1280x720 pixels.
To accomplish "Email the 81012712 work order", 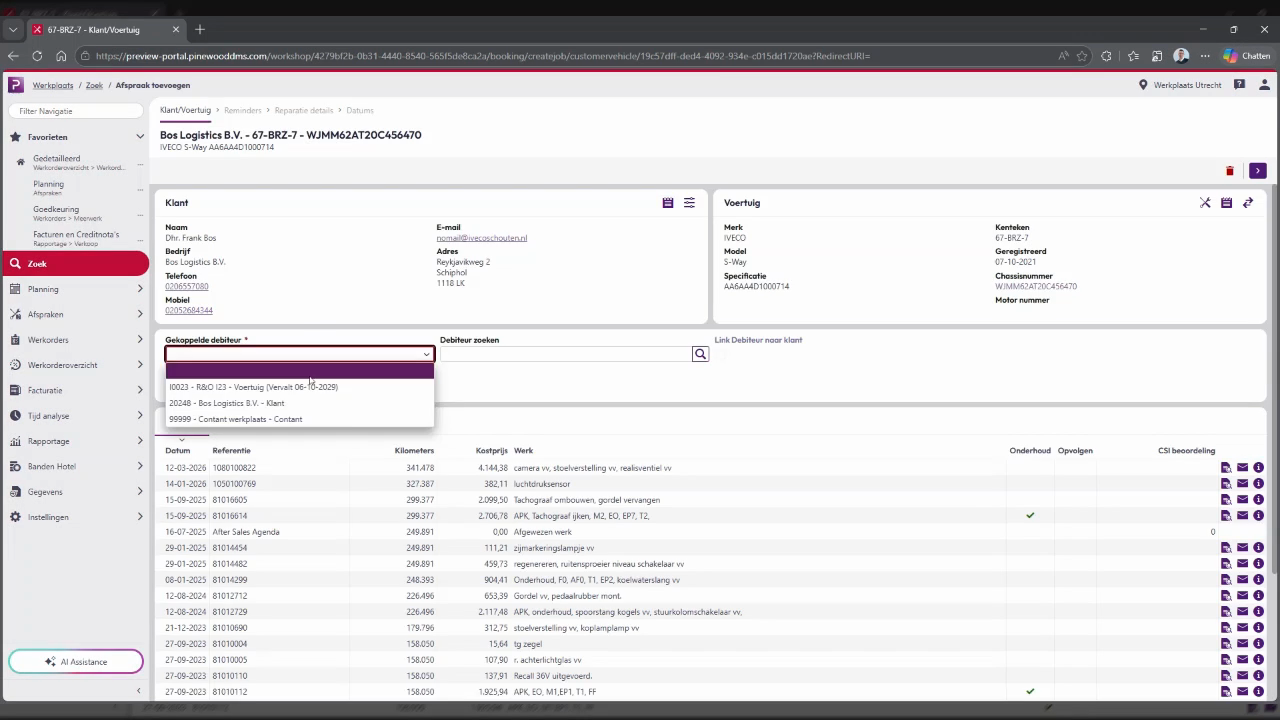I will point(1243,596).
